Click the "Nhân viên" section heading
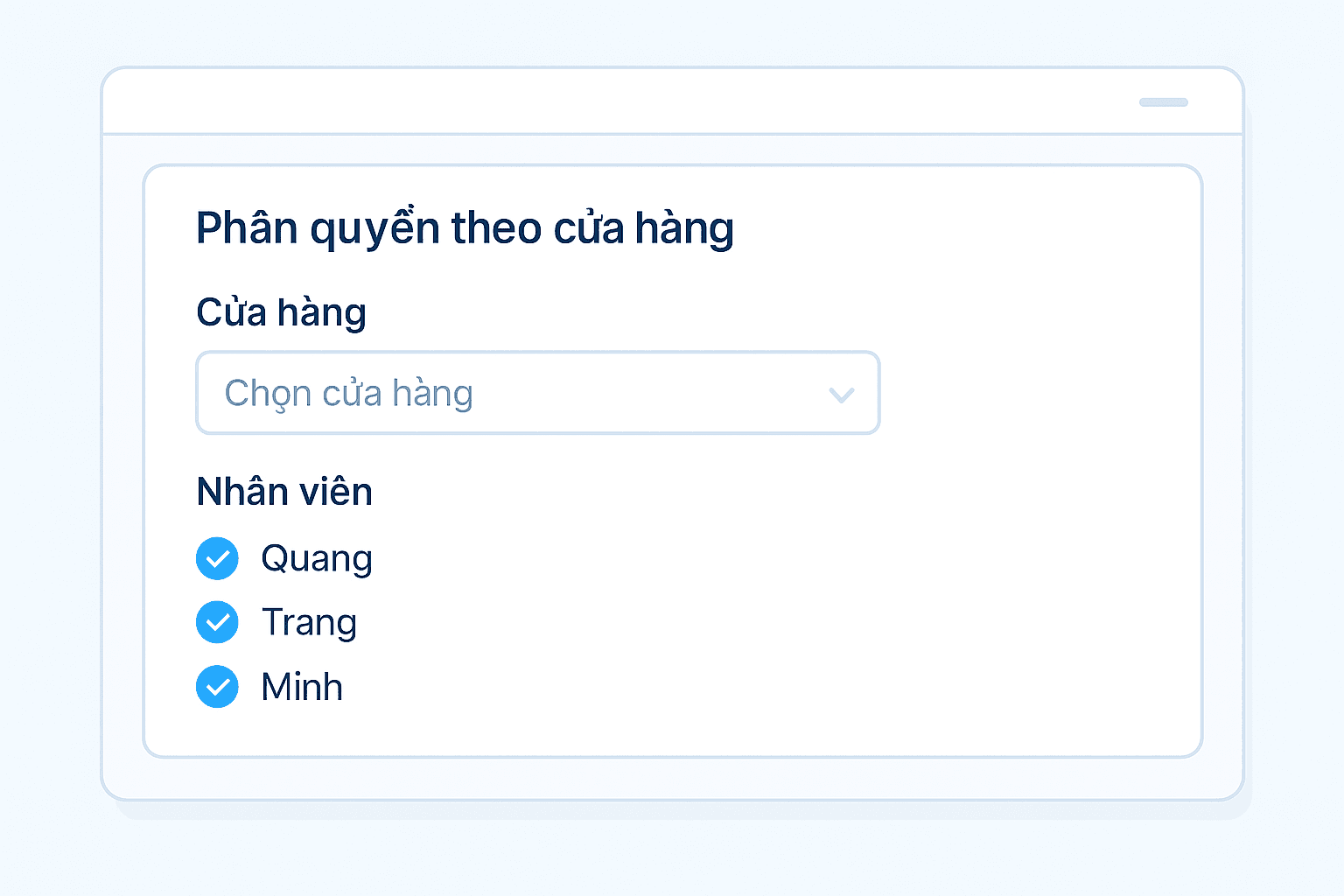Image resolution: width=1344 pixels, height=896 pixels. pos(284,492)
